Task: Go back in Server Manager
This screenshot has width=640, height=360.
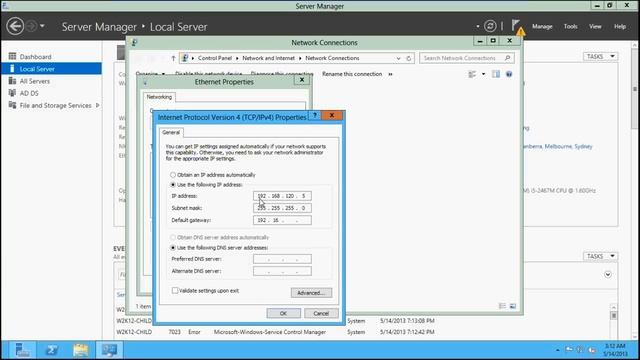Action: (x=15, y=27)
